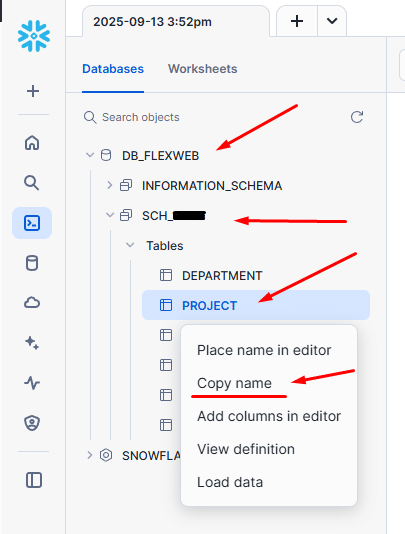Click the DEPARTMENT table icon
The image size is (405, 534).
pos(166,275)
